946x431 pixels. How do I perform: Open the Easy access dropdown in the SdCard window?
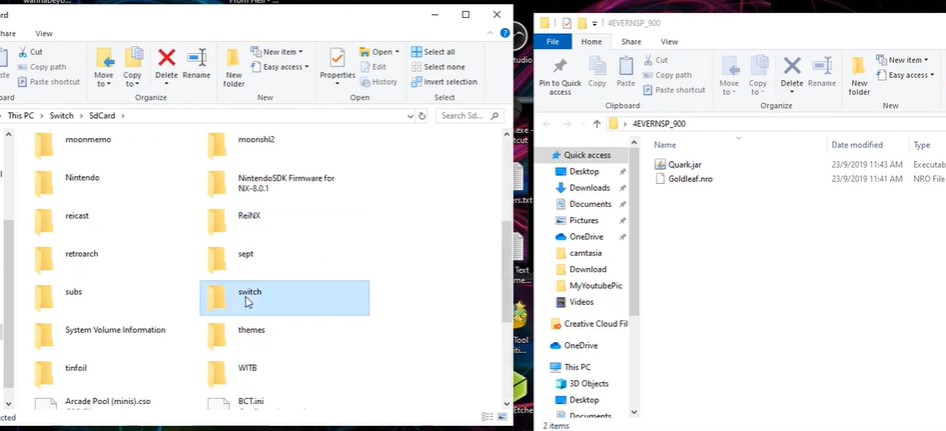(279, 67)
